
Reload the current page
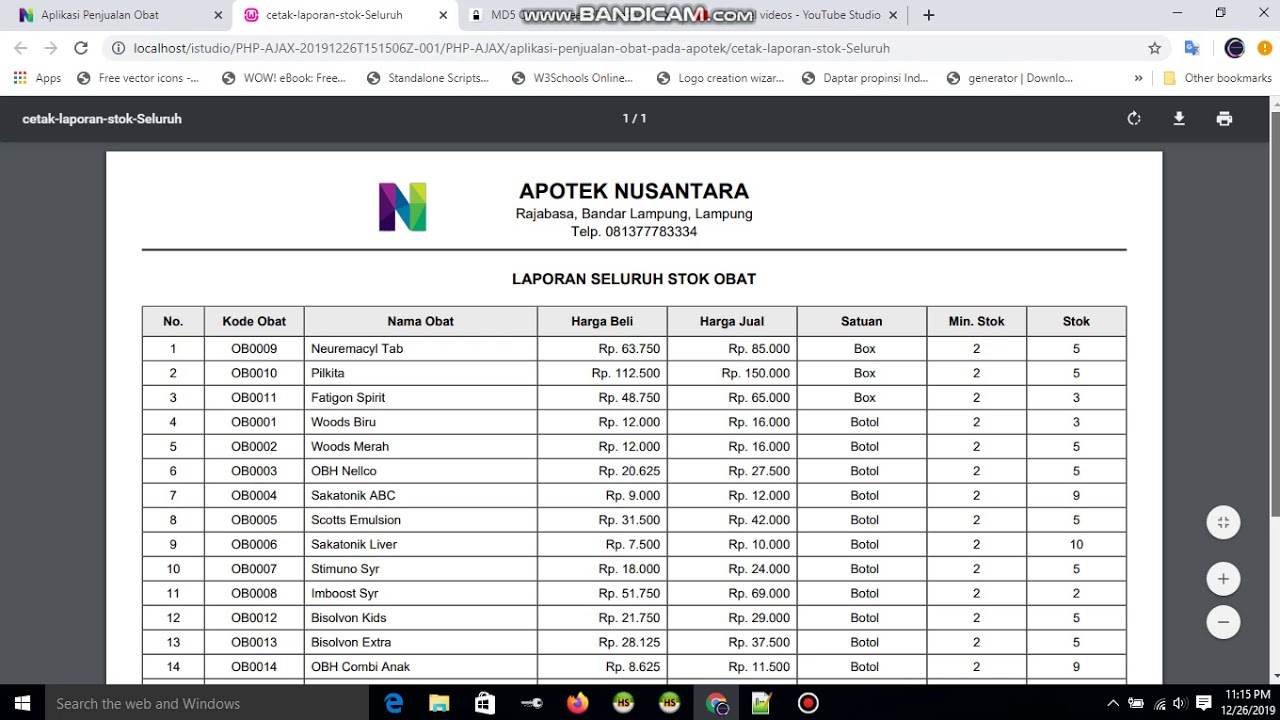click(81, 48)
